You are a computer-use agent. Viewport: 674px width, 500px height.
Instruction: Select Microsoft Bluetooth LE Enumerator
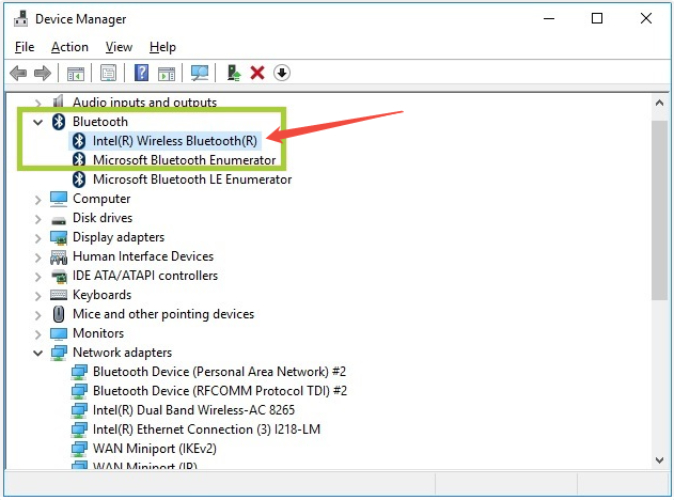(x=192, y=179)
